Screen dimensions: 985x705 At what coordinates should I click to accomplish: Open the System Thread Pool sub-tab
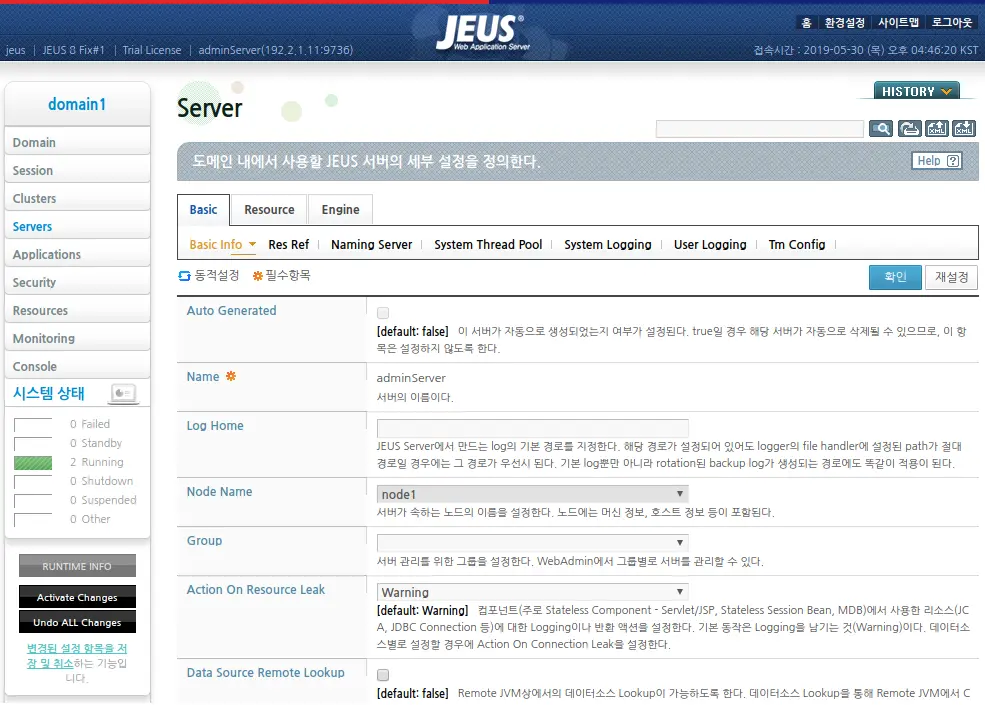[x=488, y=244]
